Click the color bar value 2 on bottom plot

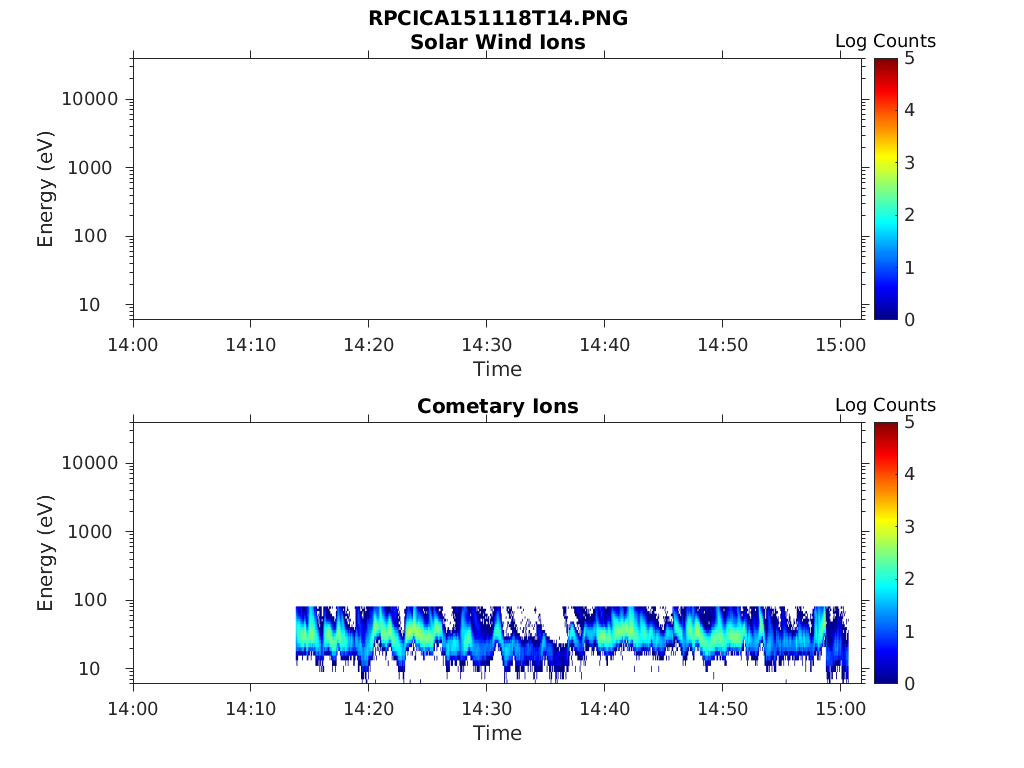click(909, 579)
